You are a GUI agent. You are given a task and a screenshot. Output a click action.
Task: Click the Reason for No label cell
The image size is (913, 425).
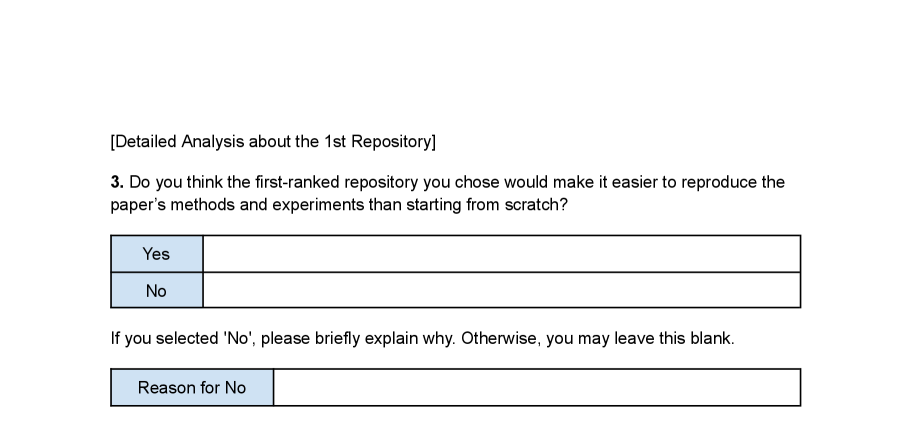pyautogui.click(x=192, y=388)
